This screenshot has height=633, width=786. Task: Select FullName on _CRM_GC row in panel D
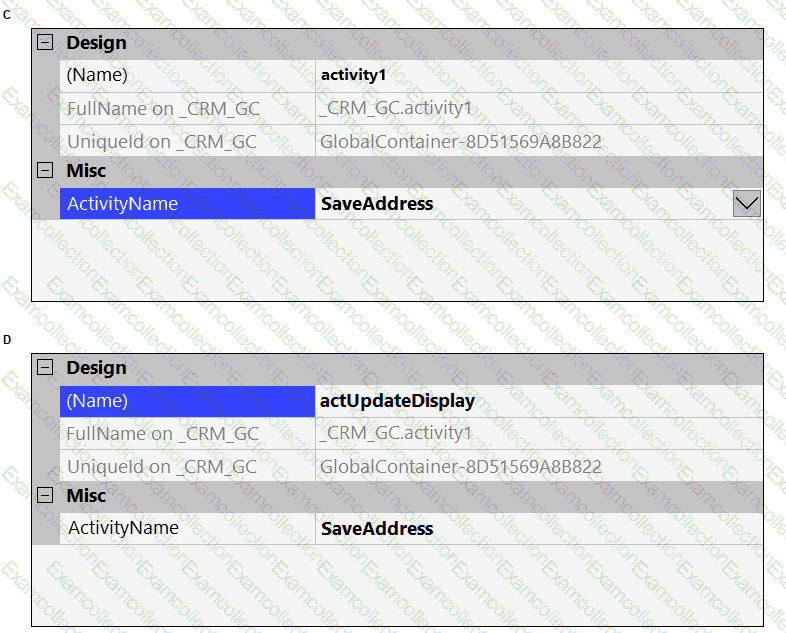point(162,433)
